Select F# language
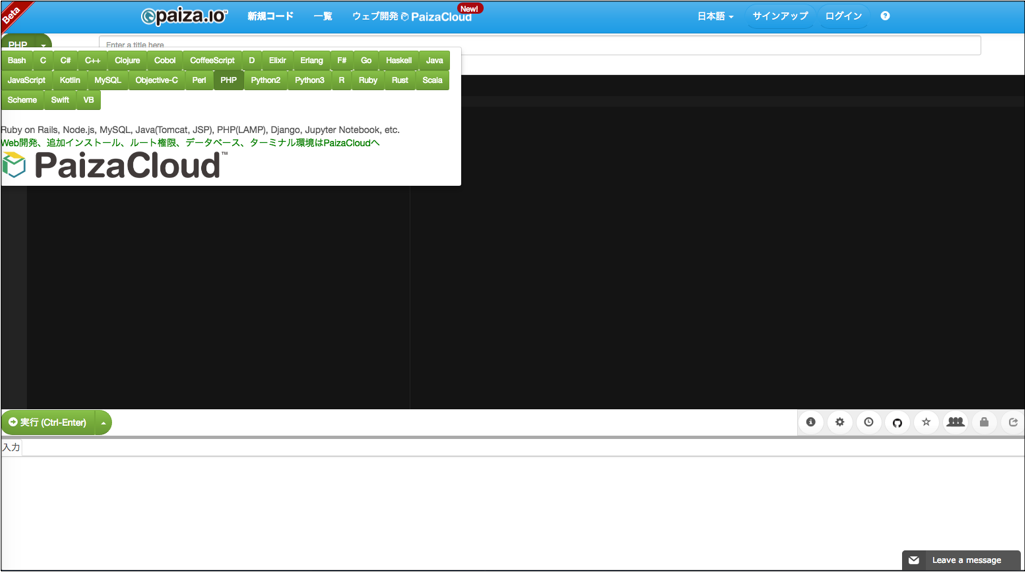Screen dimensions: 1025x572 (x=342, y=60)
